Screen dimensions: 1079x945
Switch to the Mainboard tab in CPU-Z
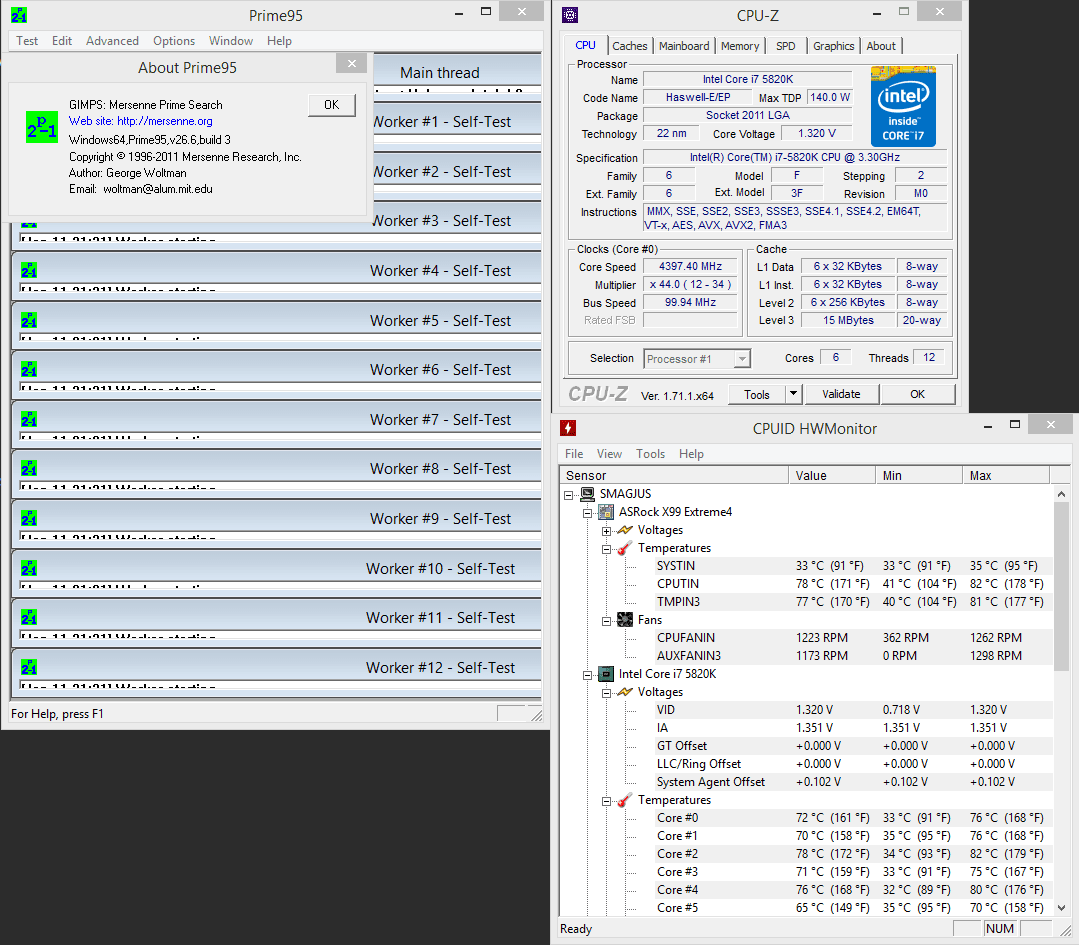pyautogui.click(x=683, y=46)
